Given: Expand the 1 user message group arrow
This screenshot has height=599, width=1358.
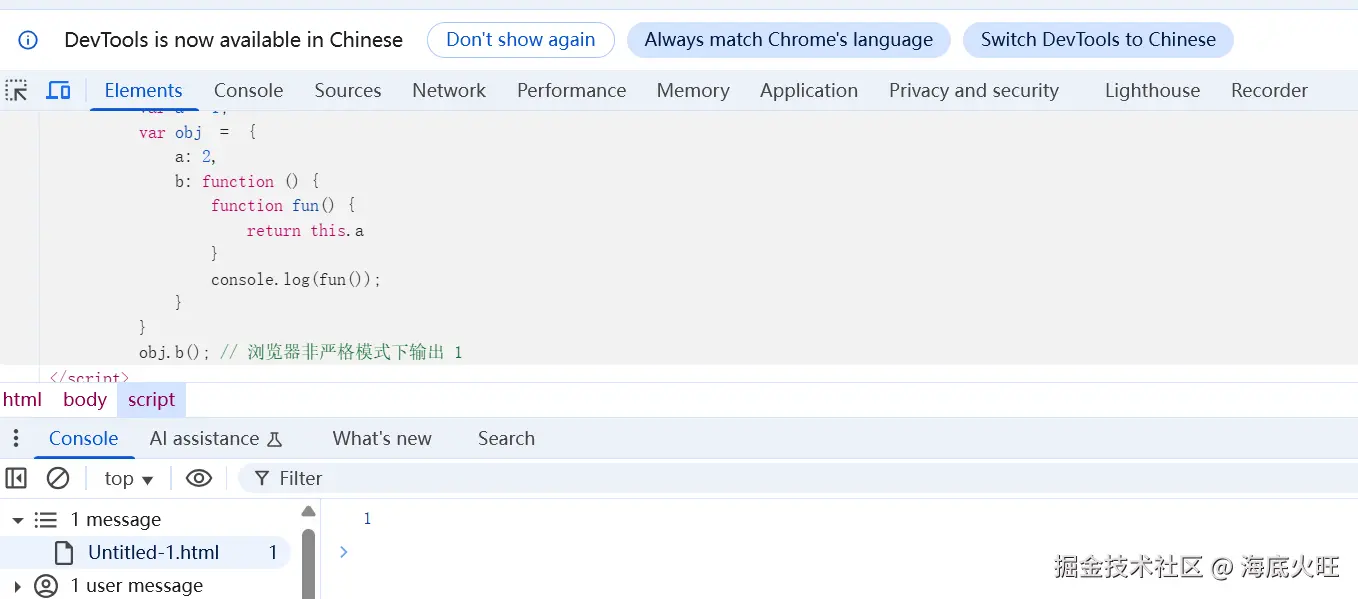Looking at the screenshot, I should pos(17,586).
